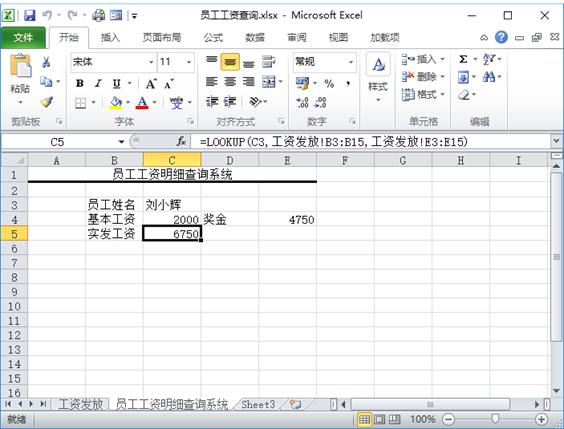Click the Cut scissors icon
Viewport: 564px width, 429px height.
(46, 62)
